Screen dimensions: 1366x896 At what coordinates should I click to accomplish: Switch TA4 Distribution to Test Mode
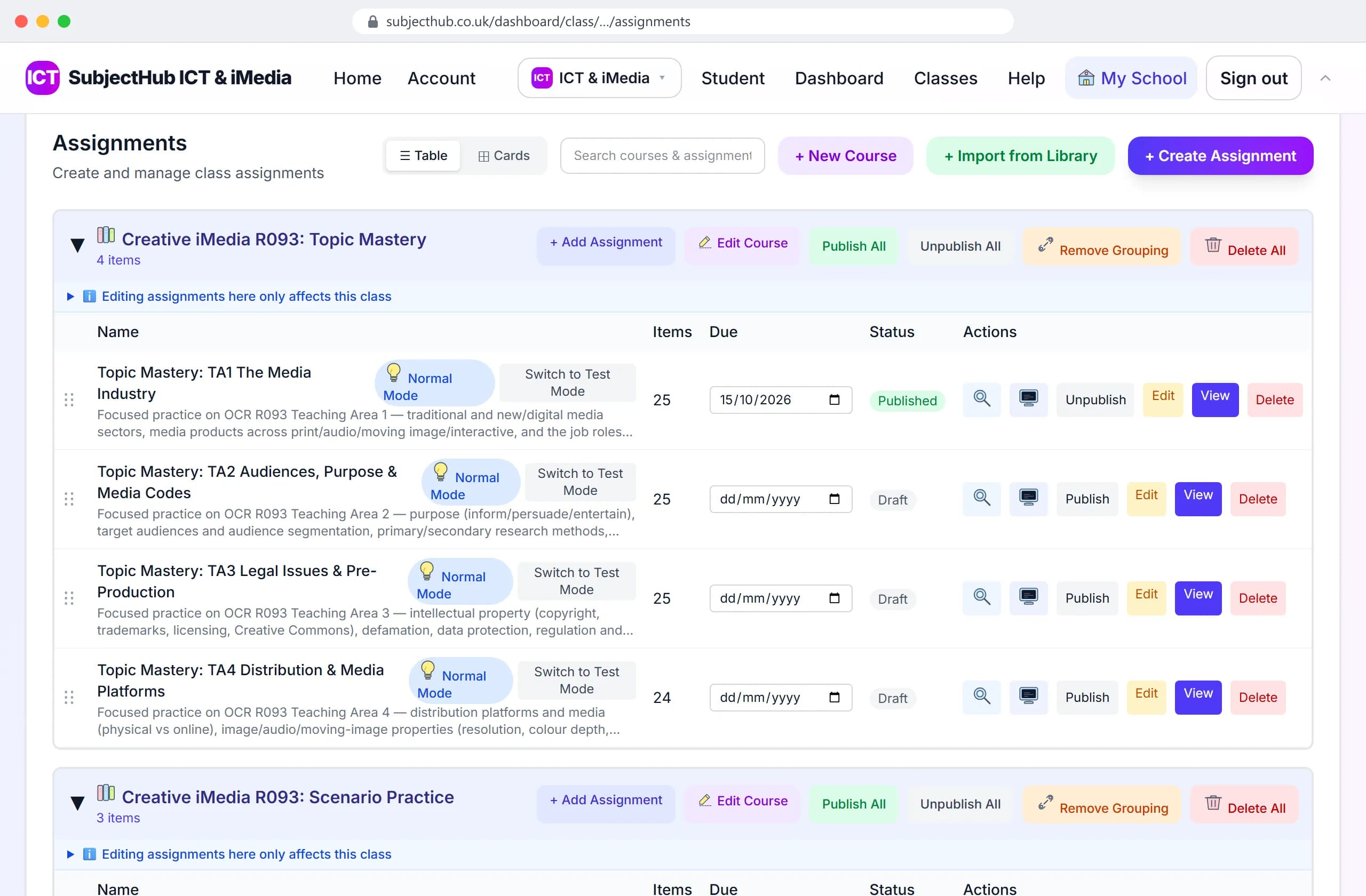pos(576,681)
